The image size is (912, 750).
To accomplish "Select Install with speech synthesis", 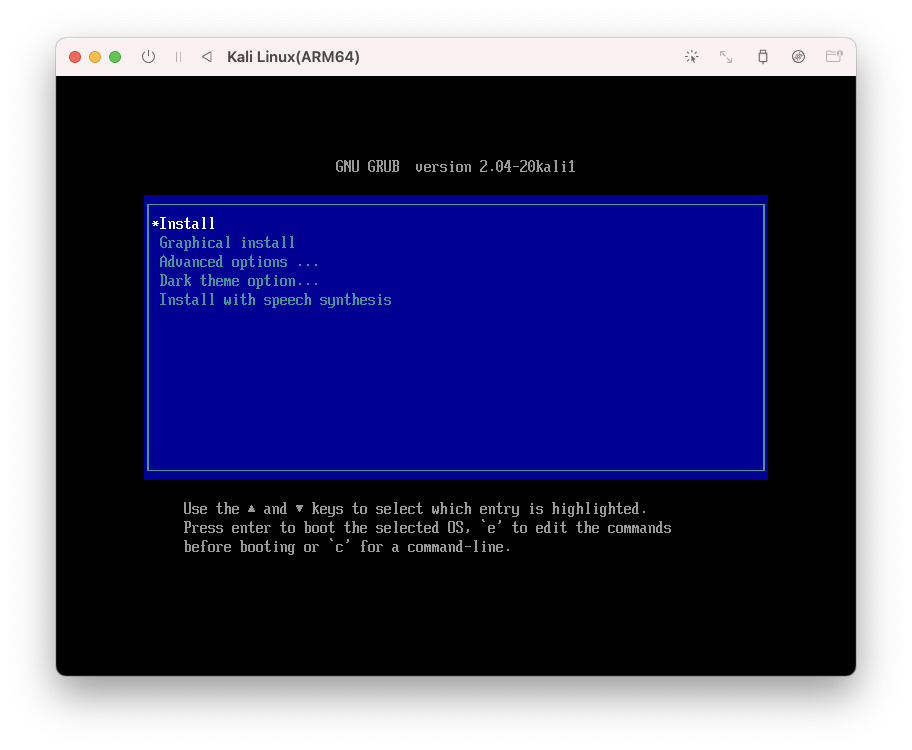I will [x=455, y=300].
